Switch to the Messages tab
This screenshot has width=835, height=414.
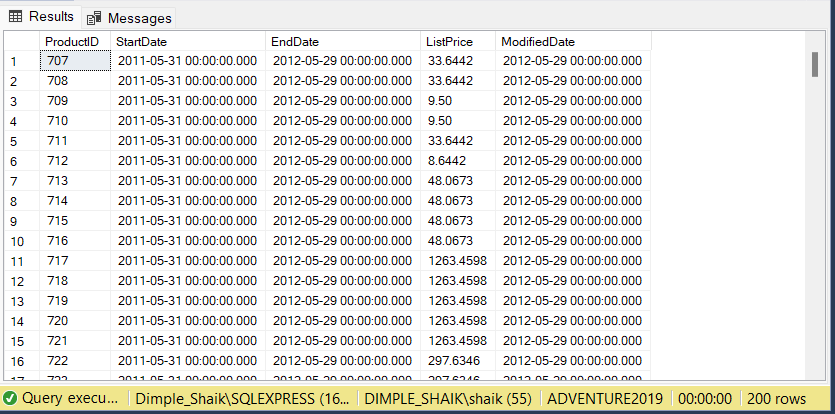click(129, 18)
